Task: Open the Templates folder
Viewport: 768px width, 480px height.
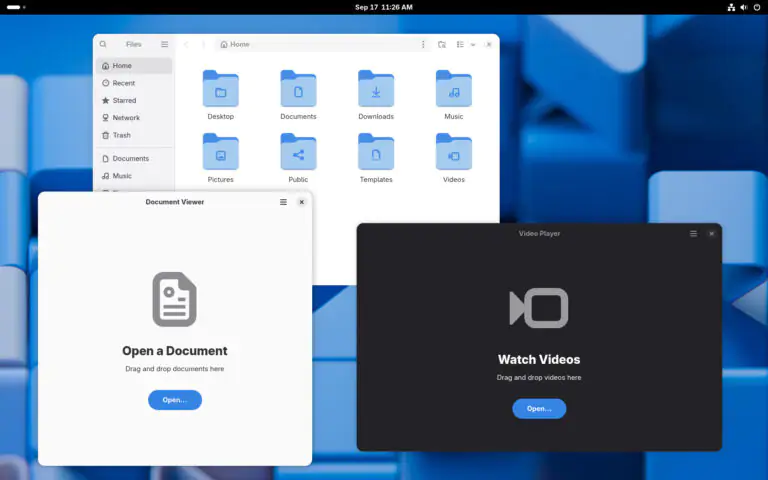Action: click(x=376, y=152)
